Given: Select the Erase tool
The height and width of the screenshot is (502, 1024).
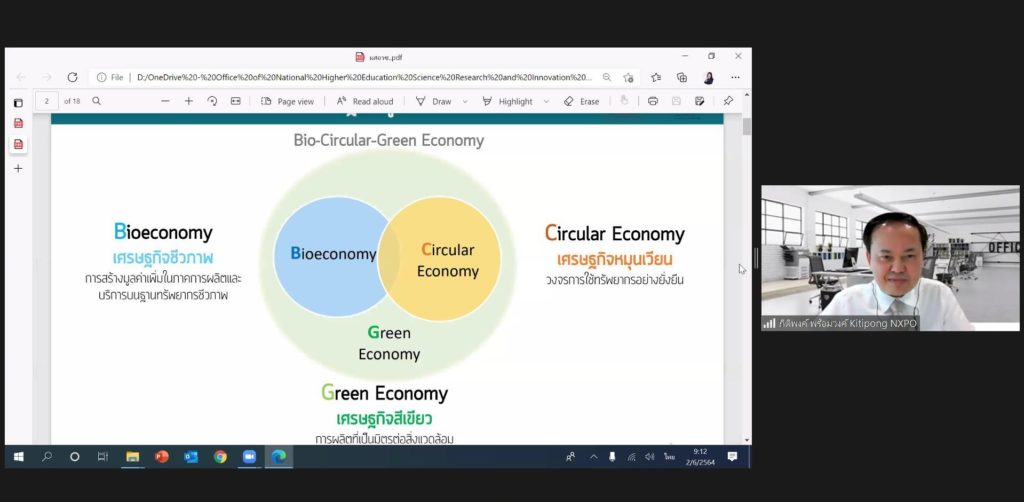Looking at the screenshot, I should click(x=581, y=101).
